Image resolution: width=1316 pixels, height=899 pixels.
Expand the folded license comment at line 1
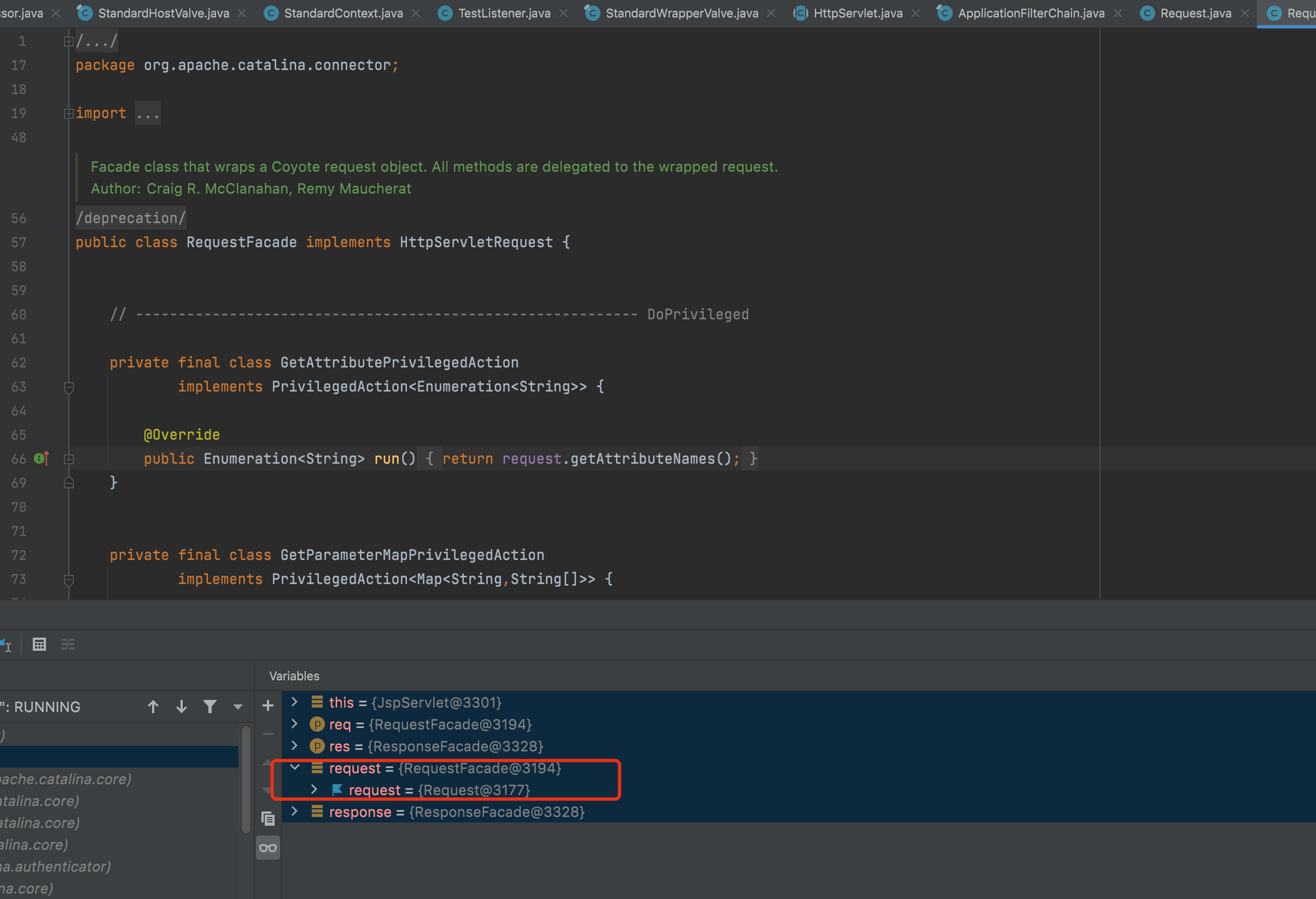[x=68, y=42]
